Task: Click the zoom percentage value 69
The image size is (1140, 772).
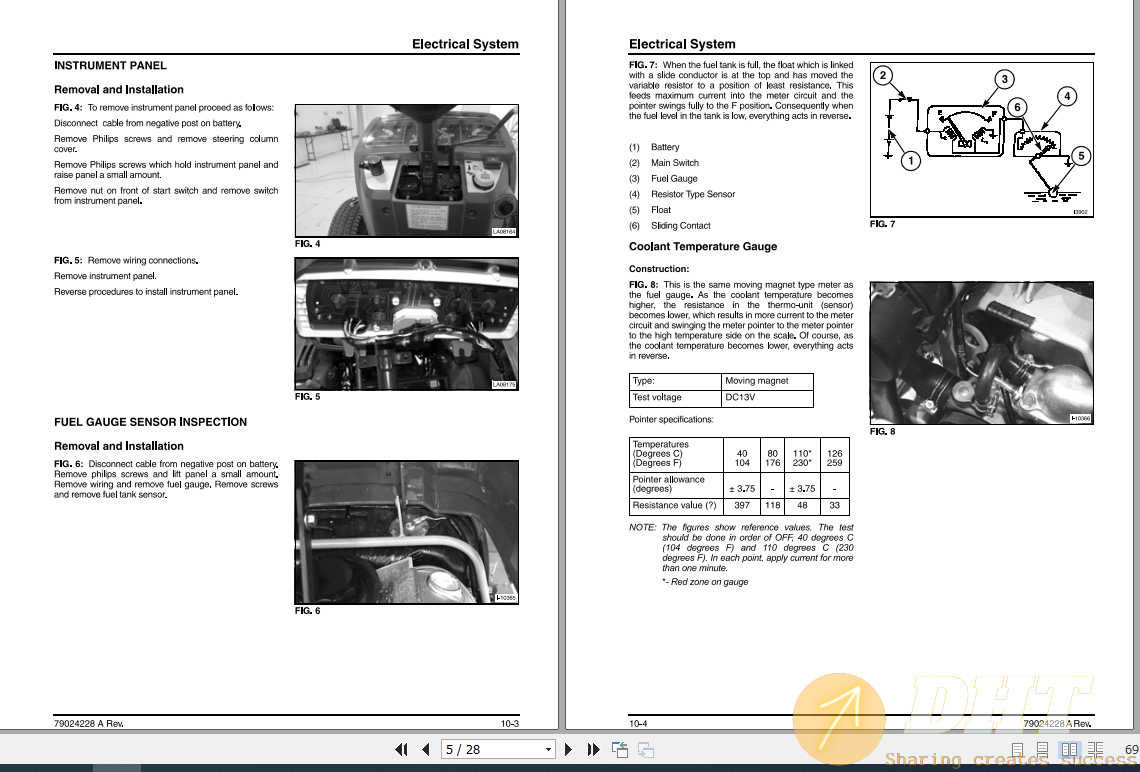Action: coord(1131,748)
